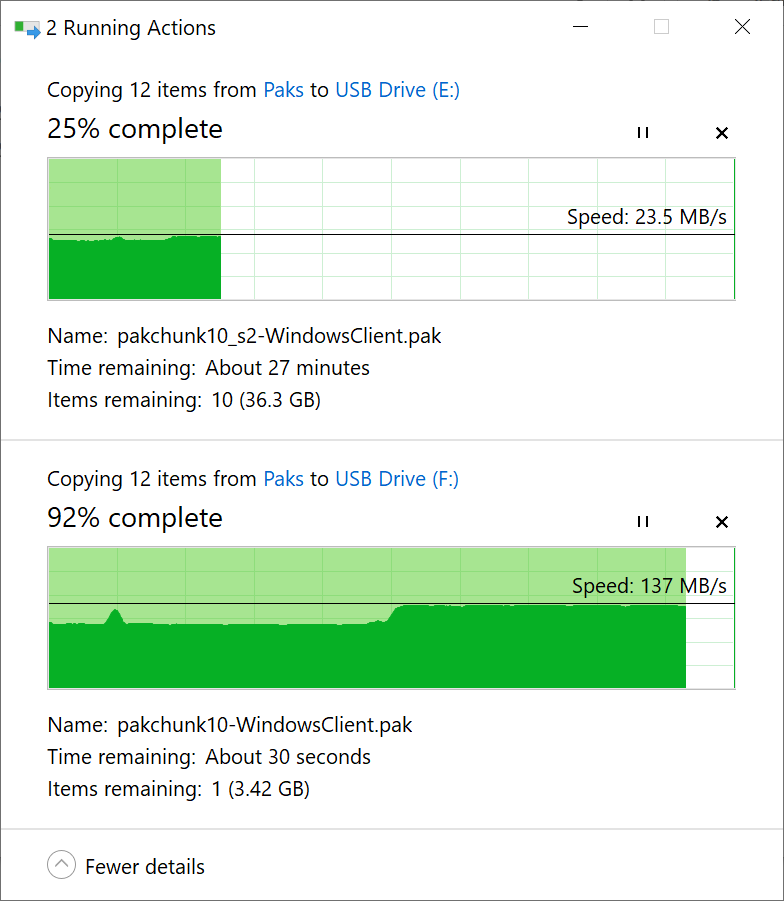
Task: Open the USB Drive (E:) destination link
Action: (x=397, y=90)
